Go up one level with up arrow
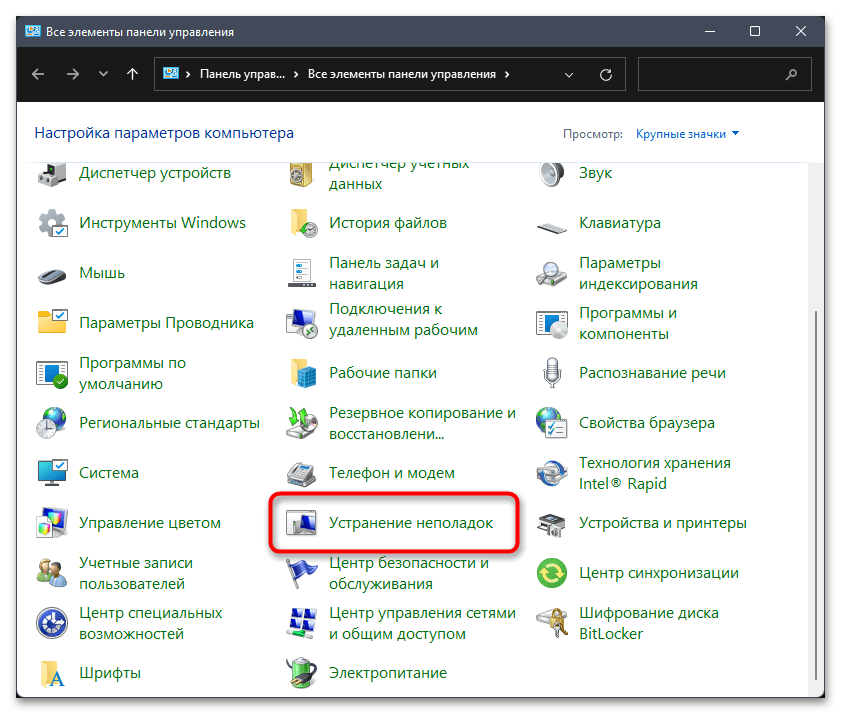The image size is (841, 714). coord(133,74)
